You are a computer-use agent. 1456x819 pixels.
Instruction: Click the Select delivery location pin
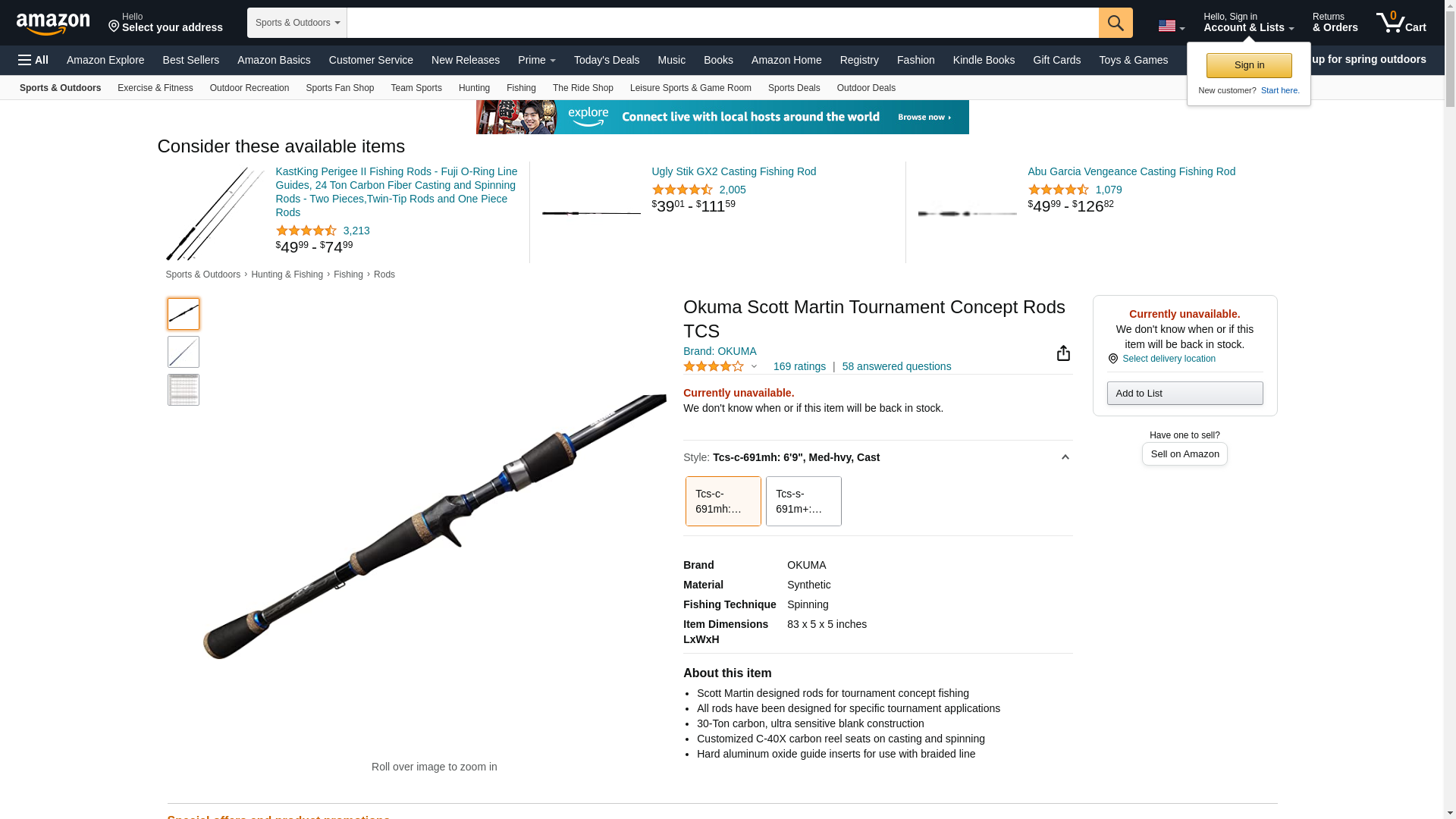1112,359
